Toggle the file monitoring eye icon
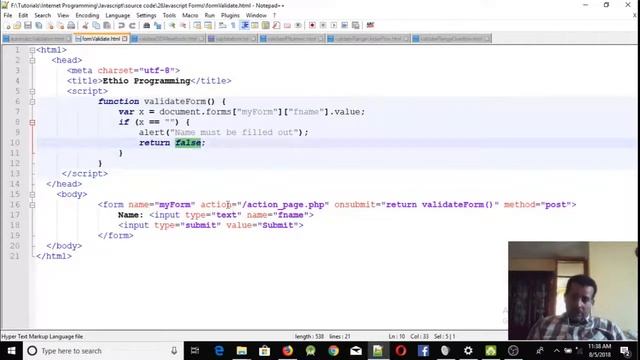This screenshot has width=640, height=360. [x=298, y=25]
